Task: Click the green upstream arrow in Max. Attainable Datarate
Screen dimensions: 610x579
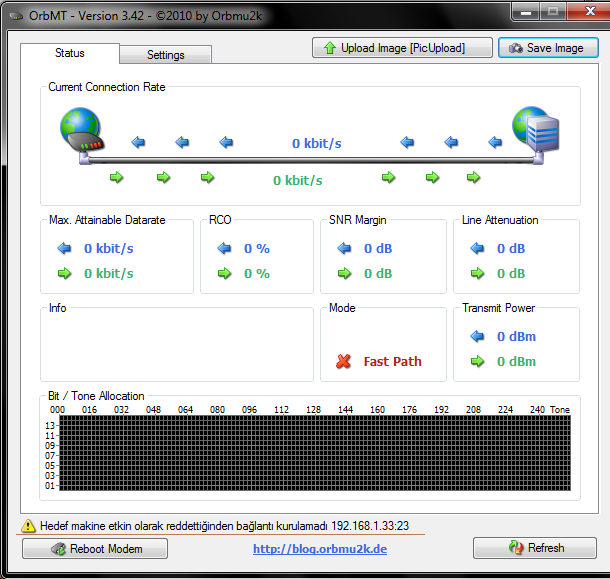Action: (64, 274)
